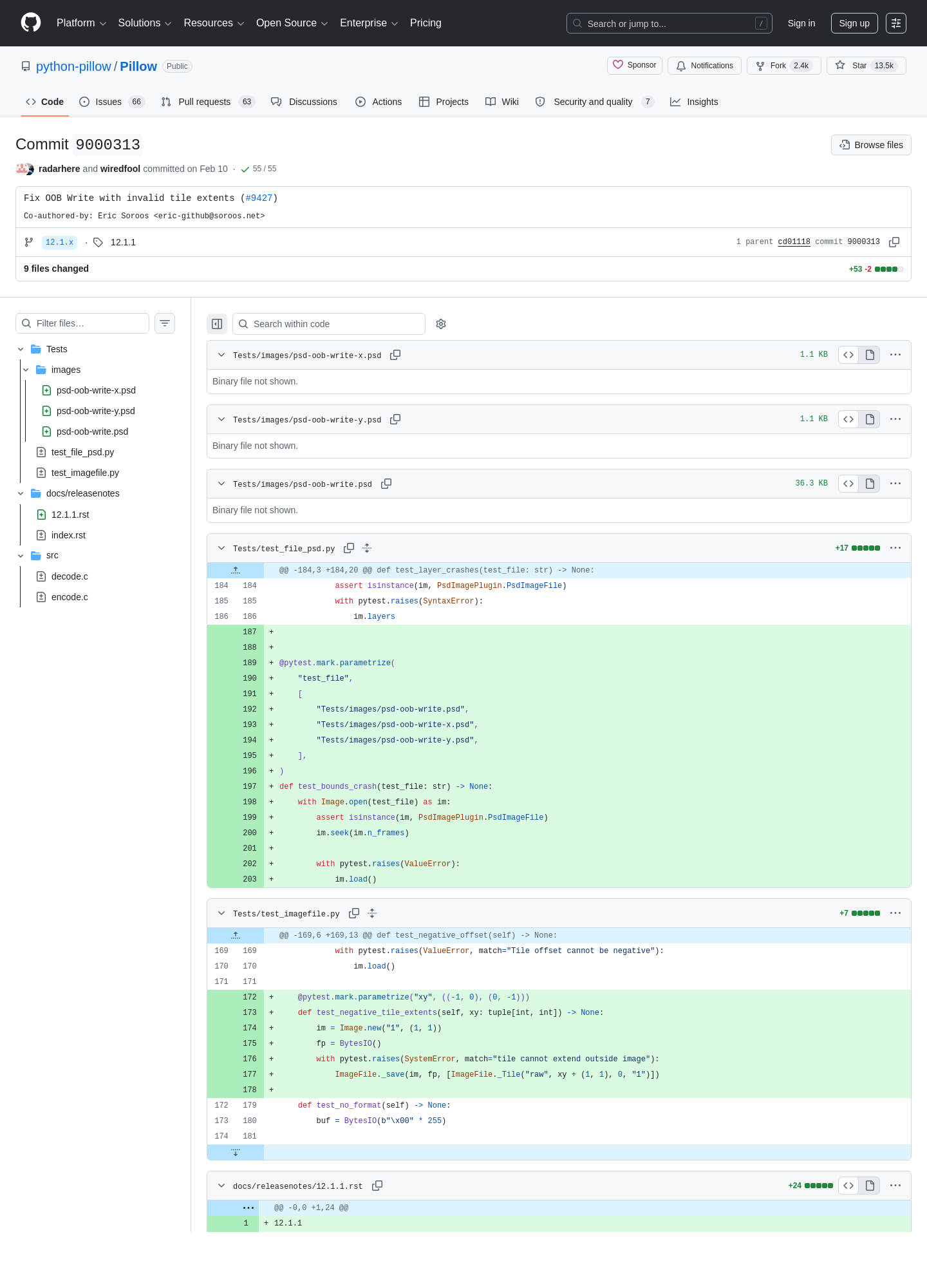The width and height of the screenshot is (927, 1288).
Task: Collapse the Tests folder in file tree
Action: [21, 349]
